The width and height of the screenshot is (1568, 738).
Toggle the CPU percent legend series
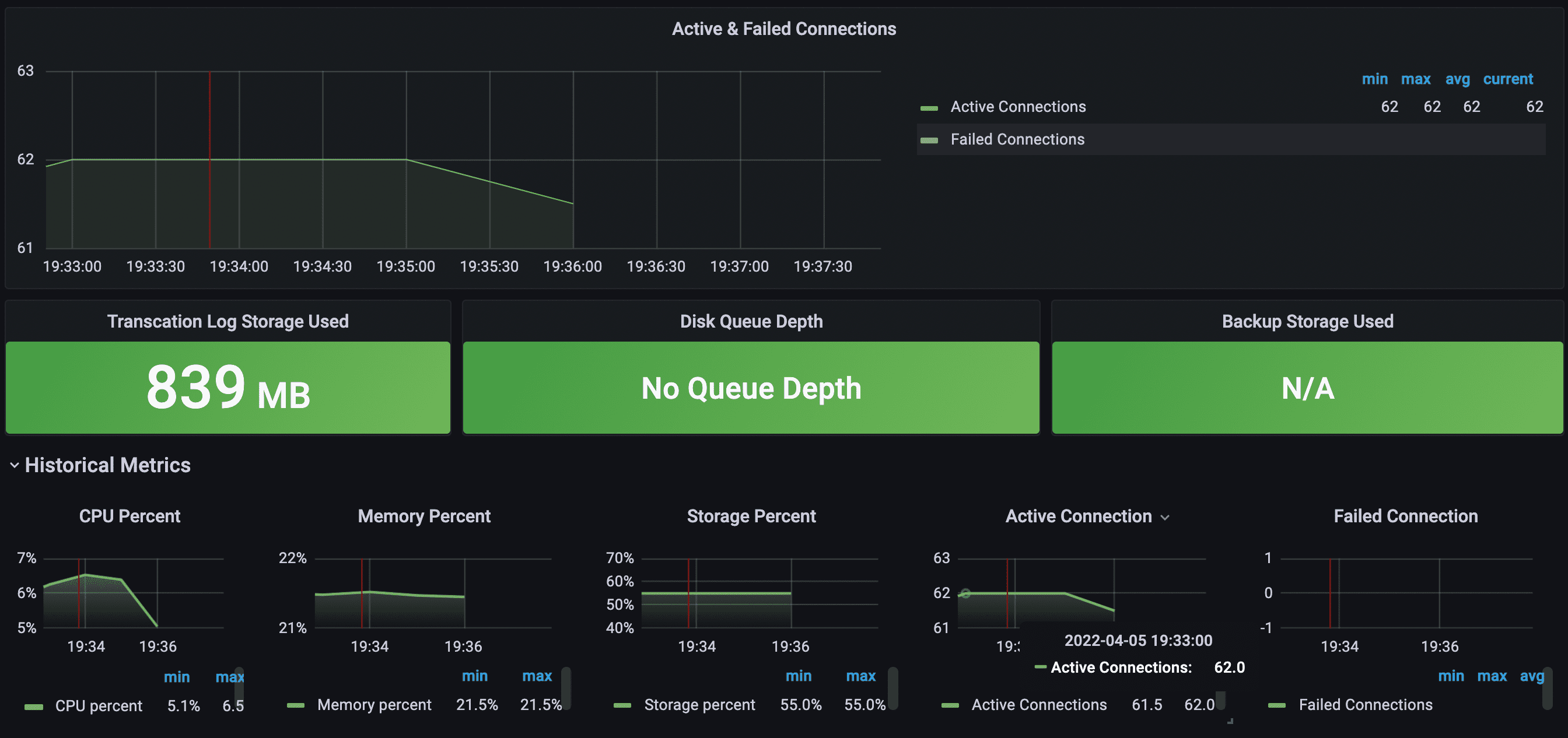click(x=99, y=706)
